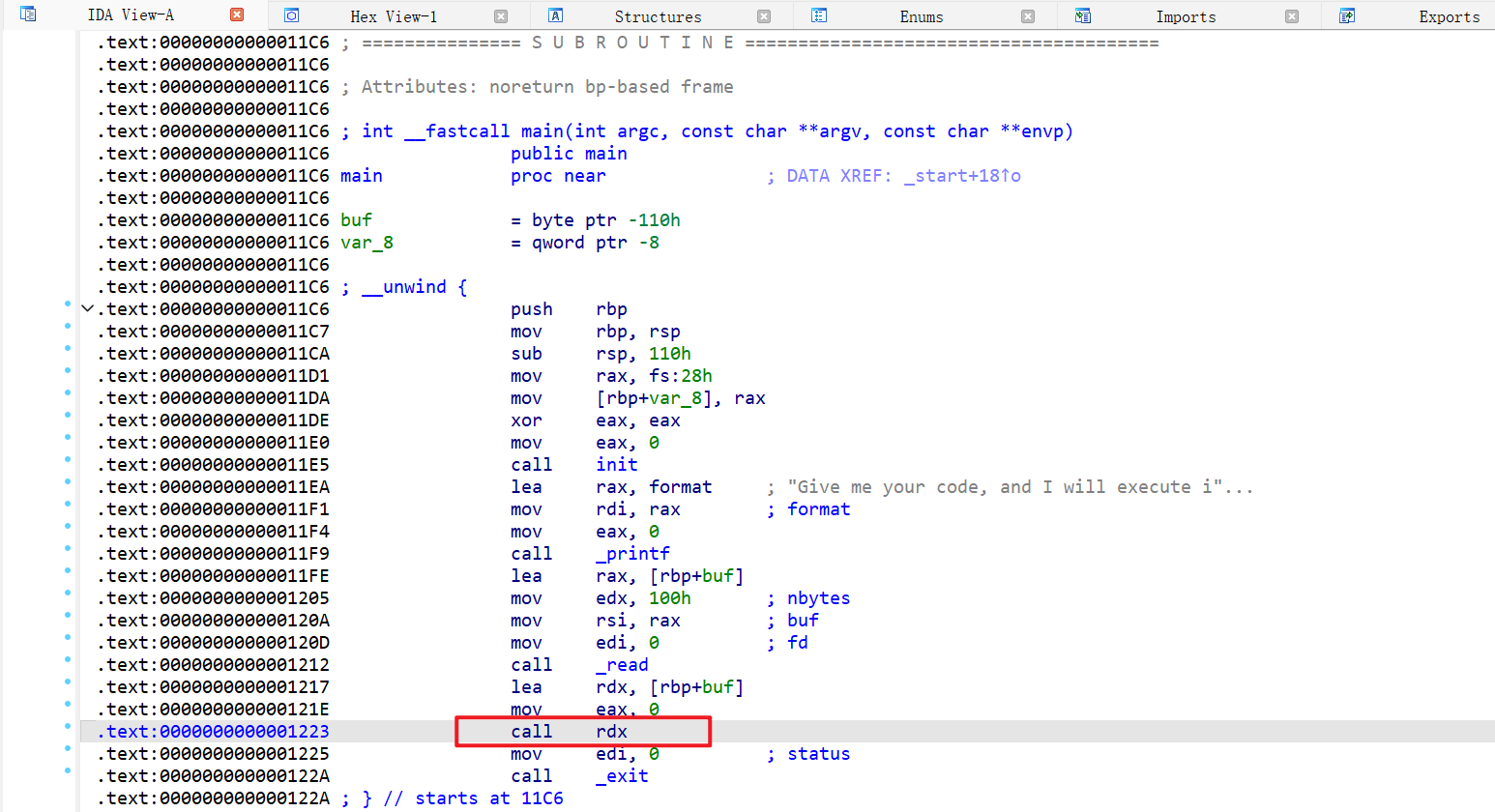Select the init function name operand

pyautogui.click(x=616, y=465)
